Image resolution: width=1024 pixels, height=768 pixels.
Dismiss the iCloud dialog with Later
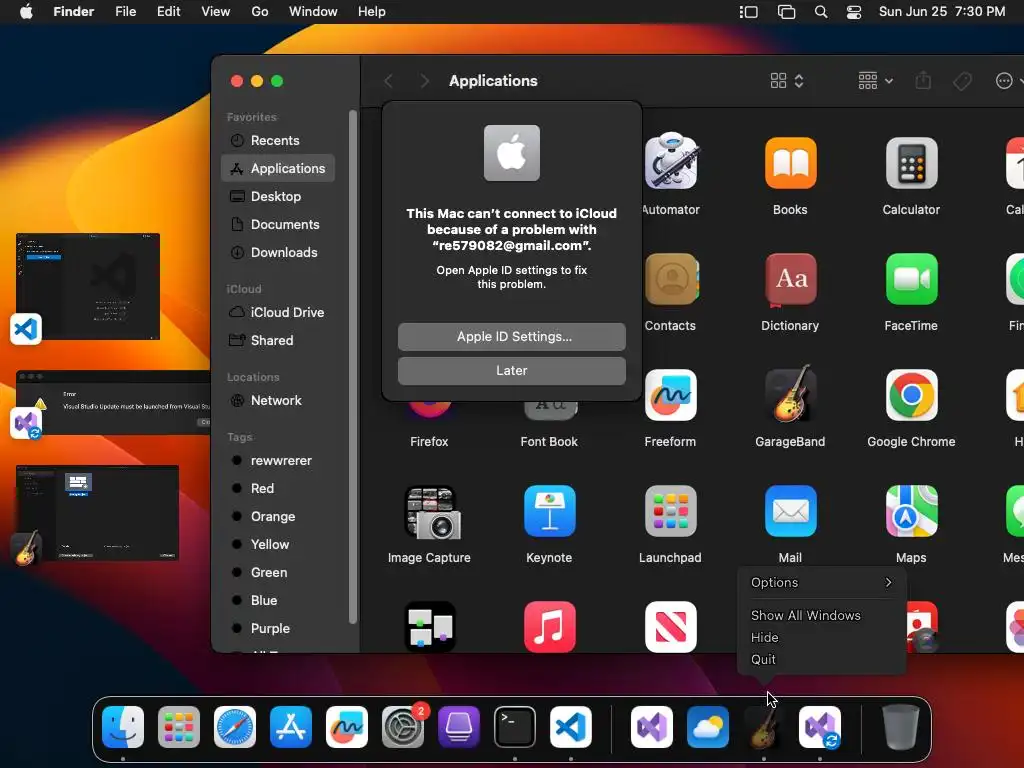[511, 371]
